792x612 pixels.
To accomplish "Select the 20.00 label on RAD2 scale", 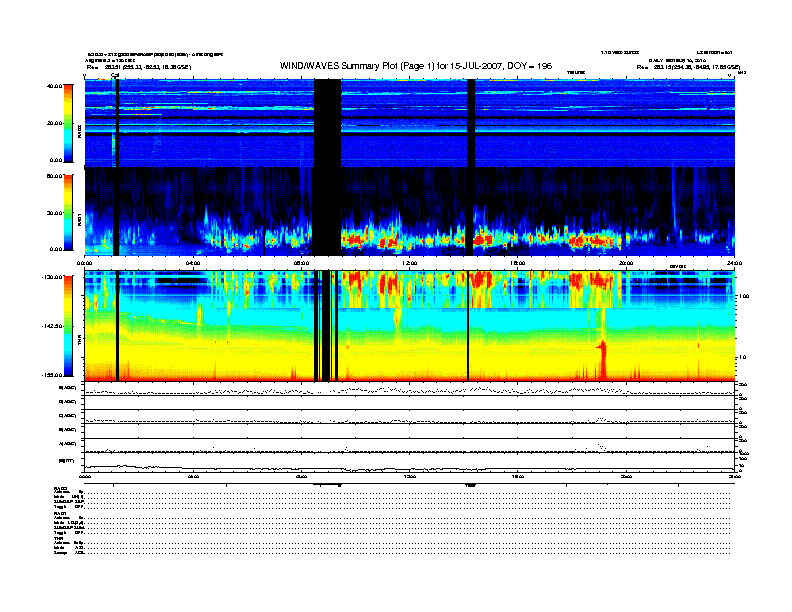I will (55, 123).
